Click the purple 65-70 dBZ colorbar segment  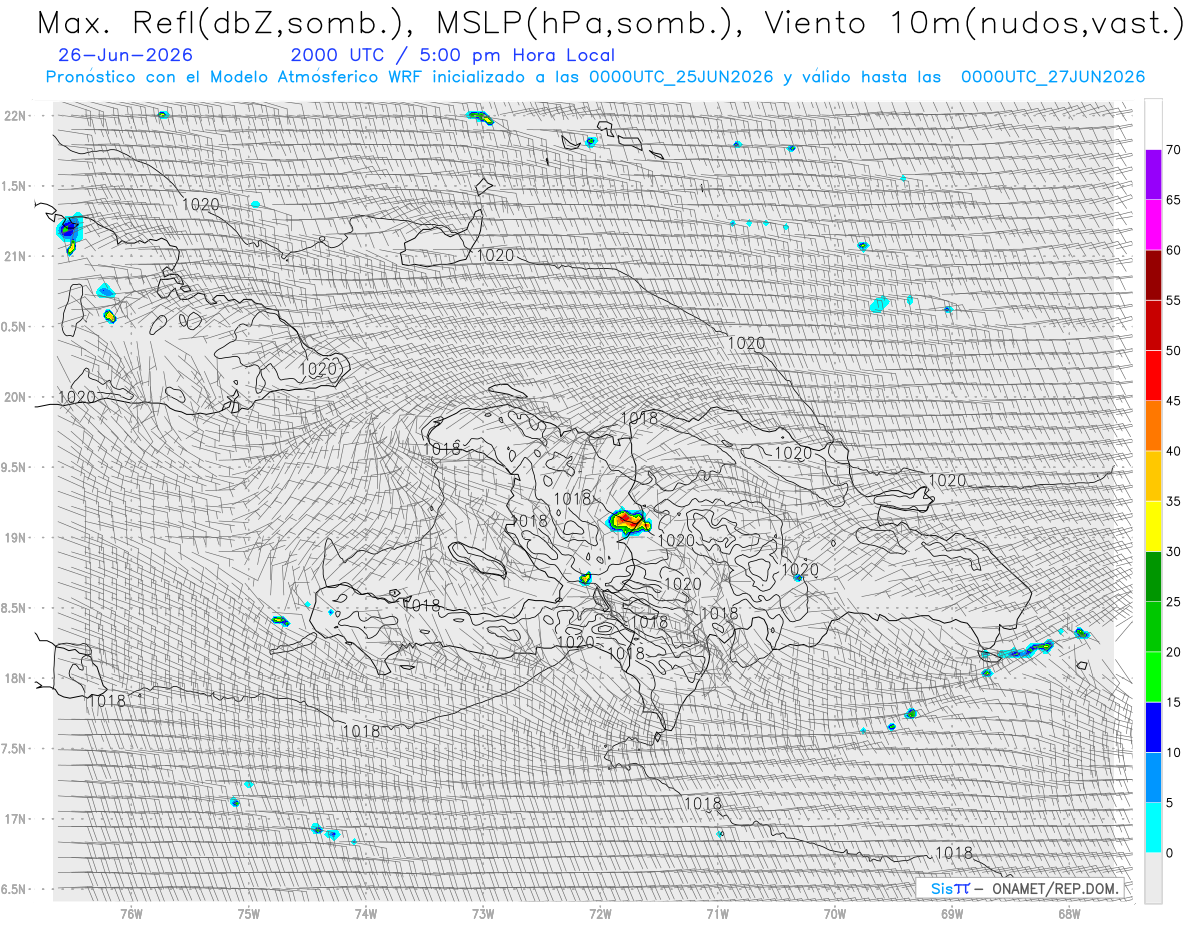[x=1153, y=175]
